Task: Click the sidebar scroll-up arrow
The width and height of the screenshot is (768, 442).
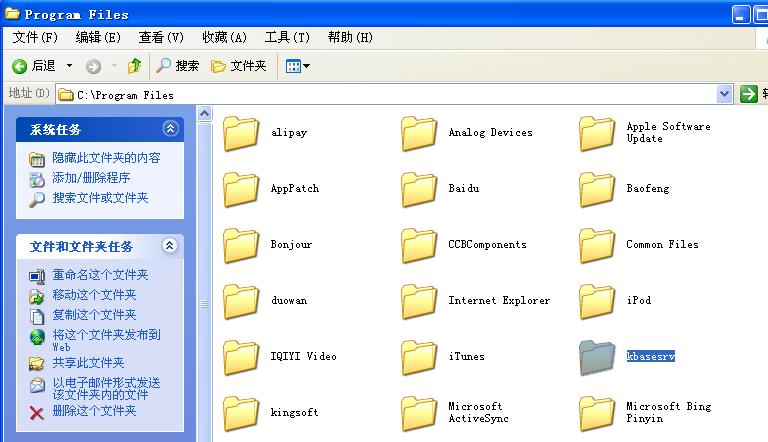Action: (x=204, y=114)
